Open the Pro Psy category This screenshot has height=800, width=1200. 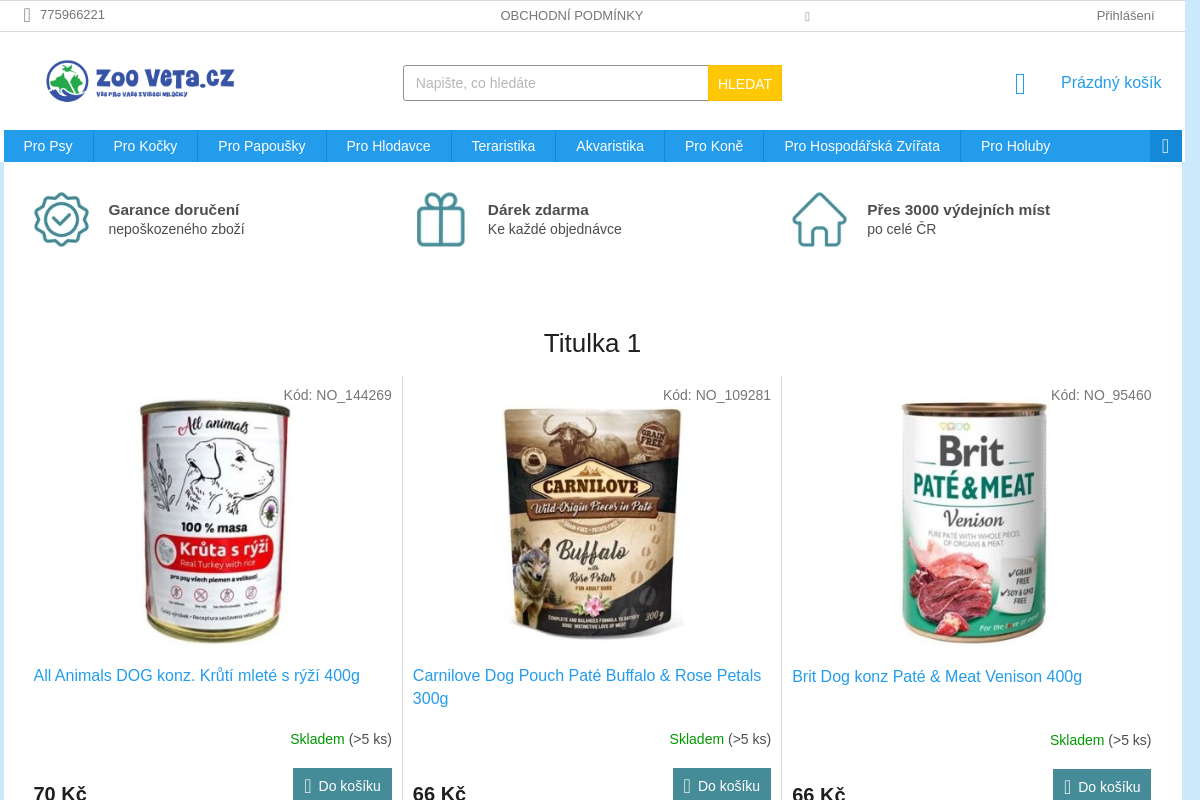click(48, 146)
